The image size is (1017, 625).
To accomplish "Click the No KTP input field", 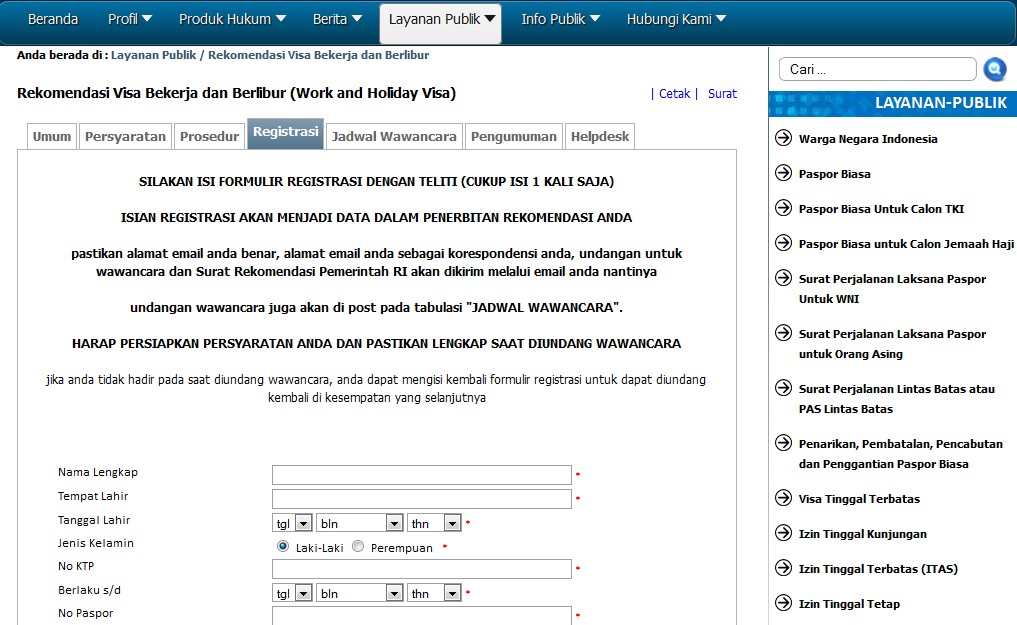I will [422, 569].
